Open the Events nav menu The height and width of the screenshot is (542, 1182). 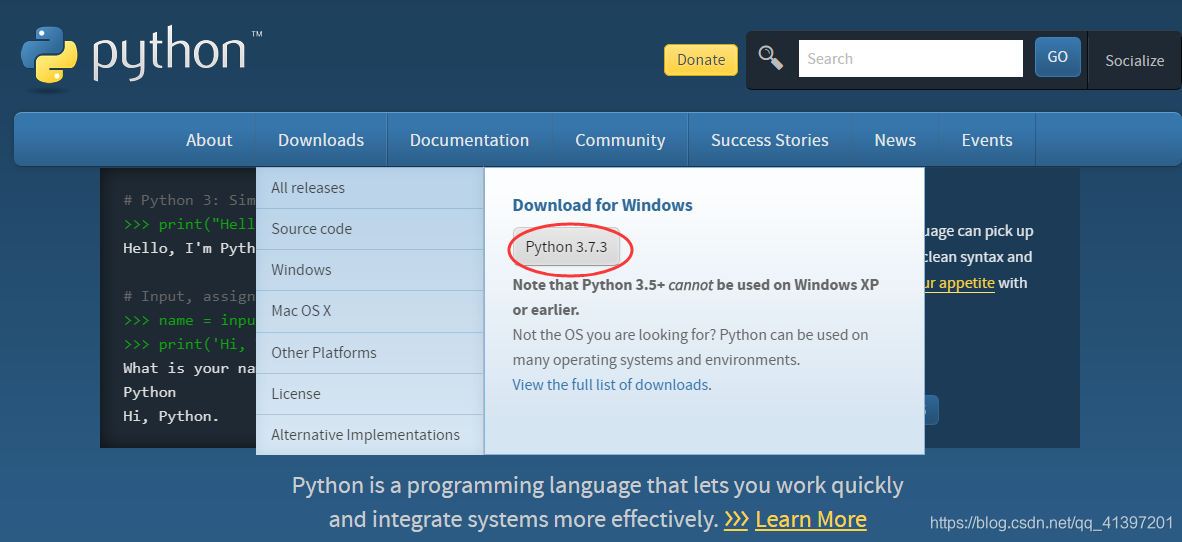pyautogui.click(x=987, y=140)
